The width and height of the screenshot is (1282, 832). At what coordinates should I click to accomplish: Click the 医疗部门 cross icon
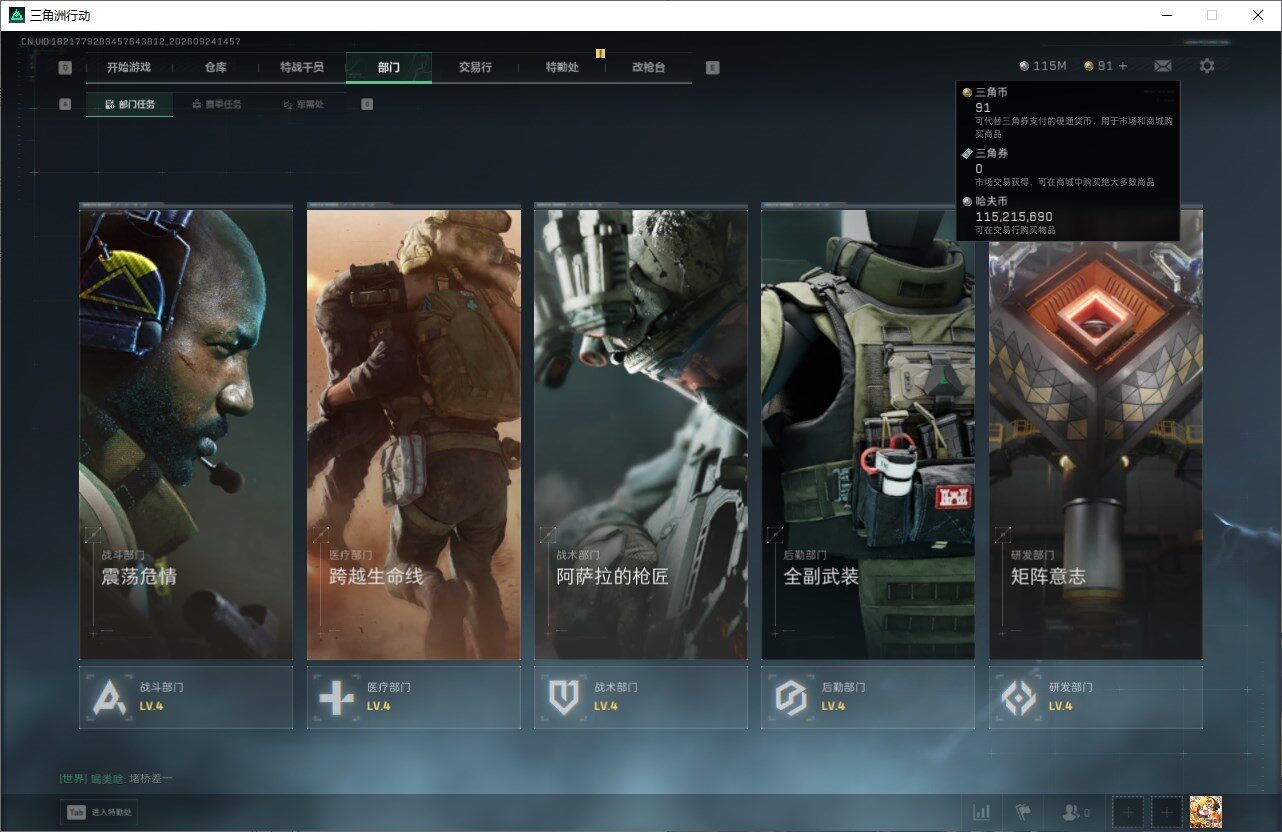(336, 697)
